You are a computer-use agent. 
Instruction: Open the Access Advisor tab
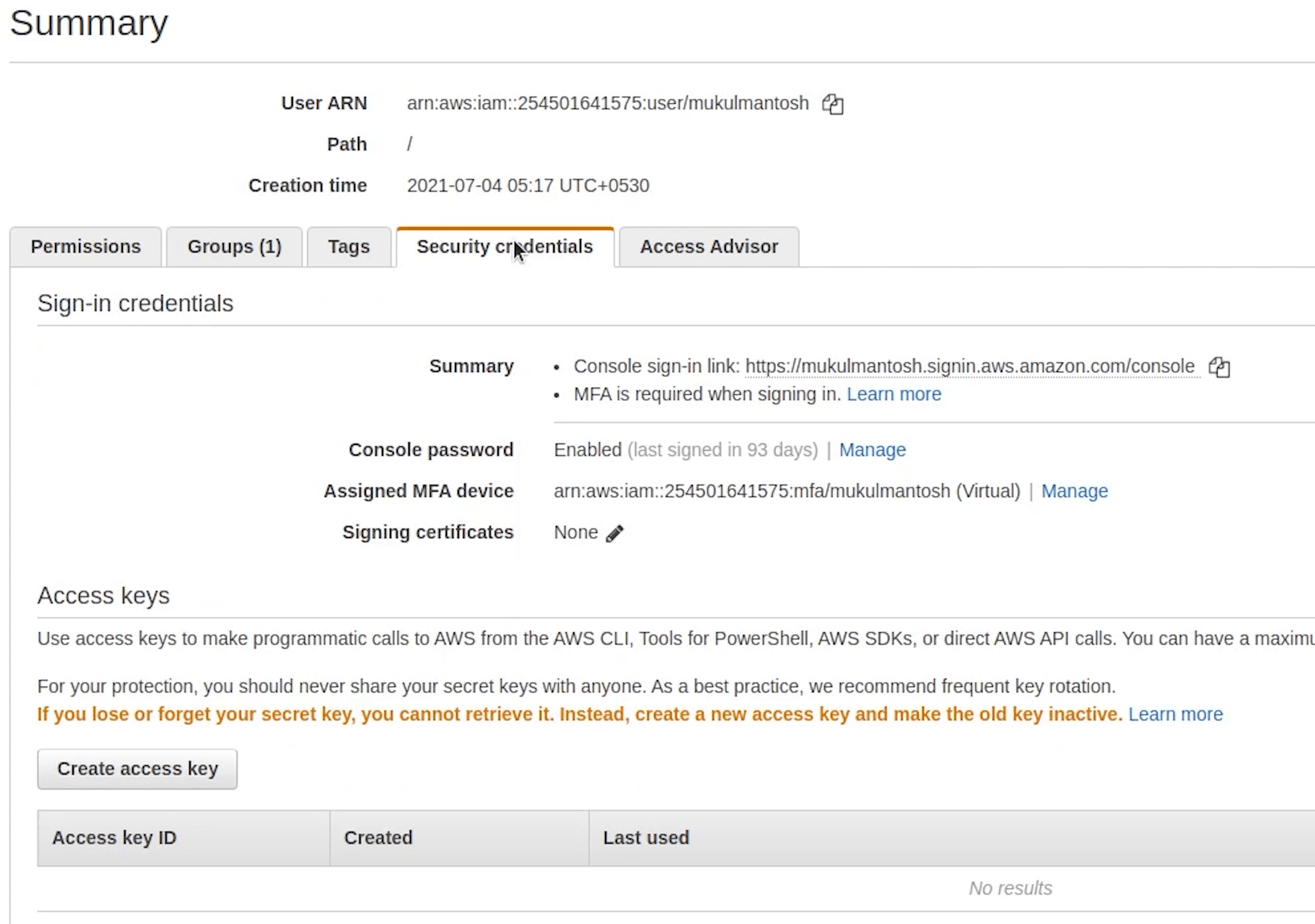click(709, 247)
